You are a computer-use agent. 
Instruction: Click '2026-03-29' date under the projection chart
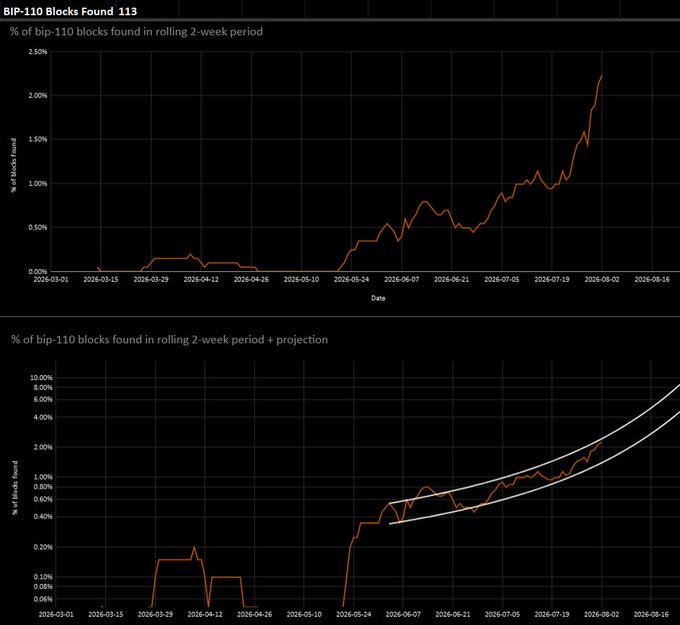tap(155, 614)
